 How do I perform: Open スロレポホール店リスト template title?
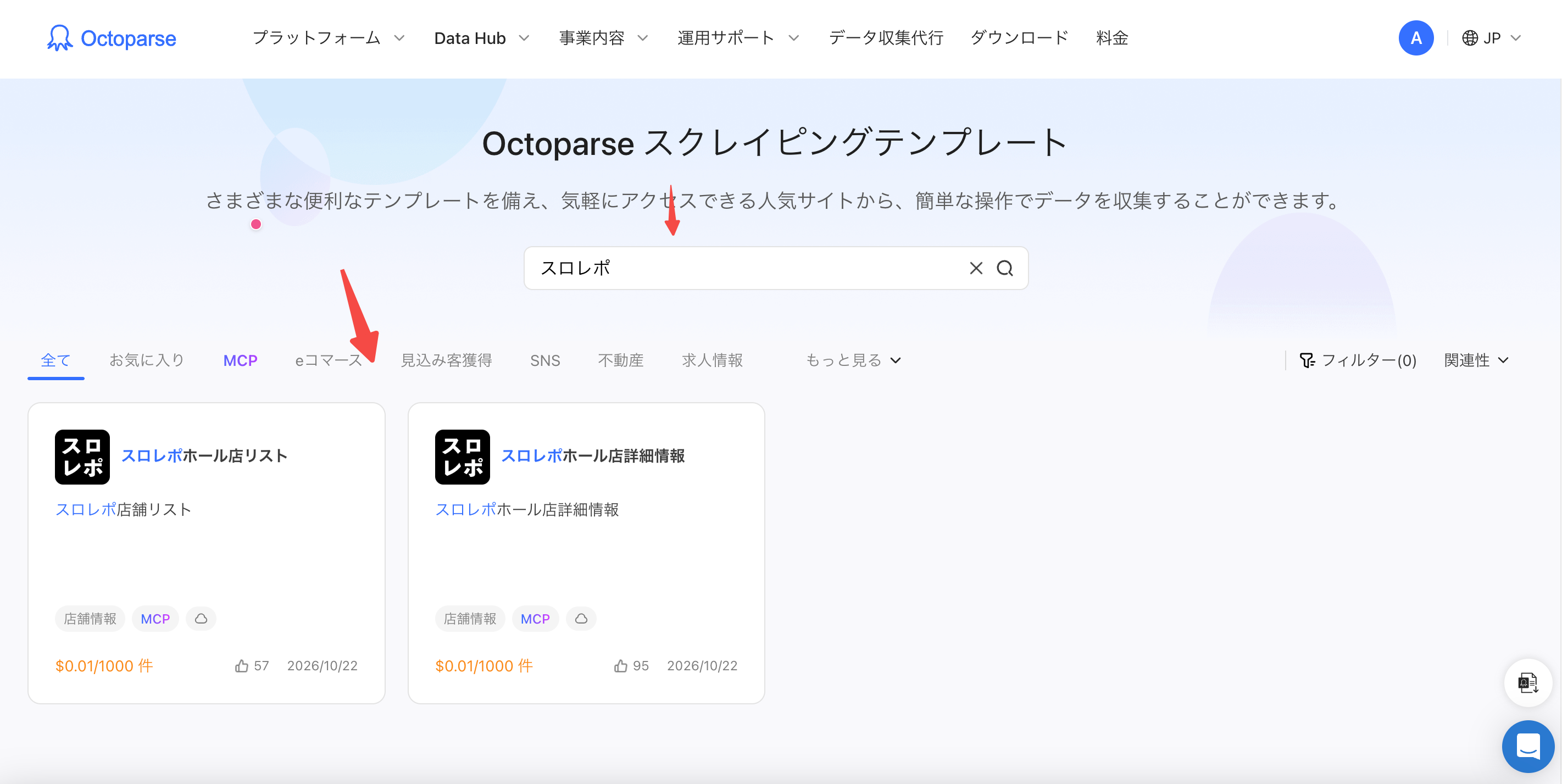[204, 456]
